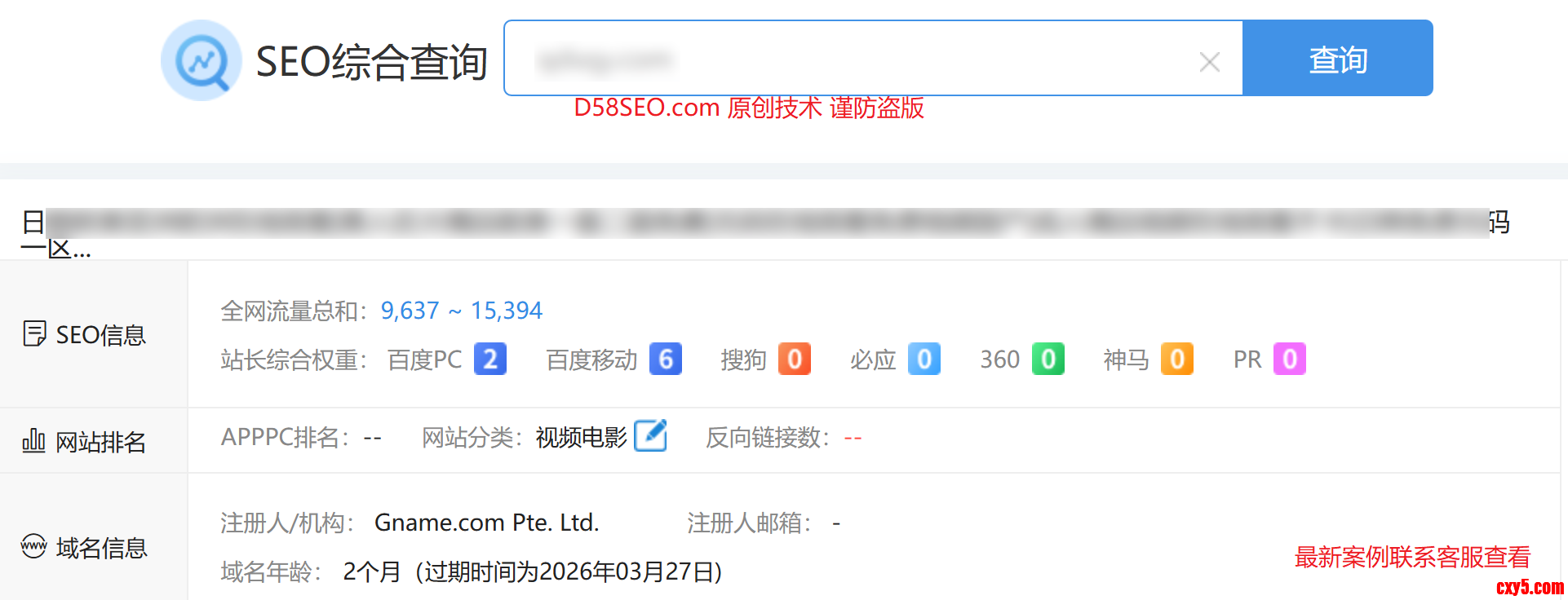This screenshot has width=1568, height=600.
Task: Click the SEO综合查询 magnifier logo icon
Action: [x=201, y=61]
